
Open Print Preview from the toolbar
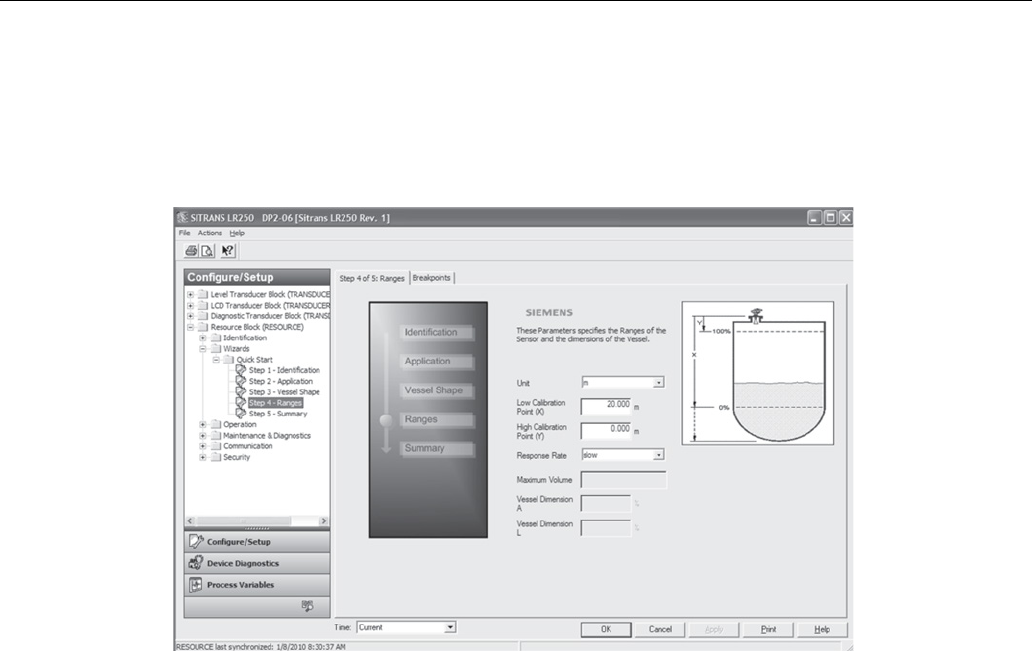click(207, 251)
